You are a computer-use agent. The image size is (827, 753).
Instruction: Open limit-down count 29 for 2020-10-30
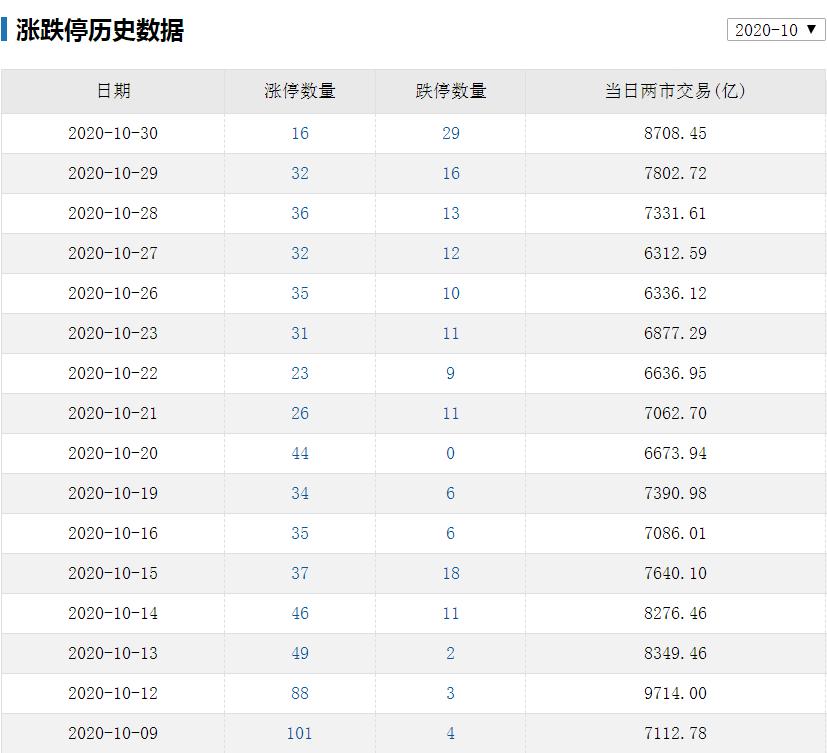pyautogui.click(x=450, y=133)
